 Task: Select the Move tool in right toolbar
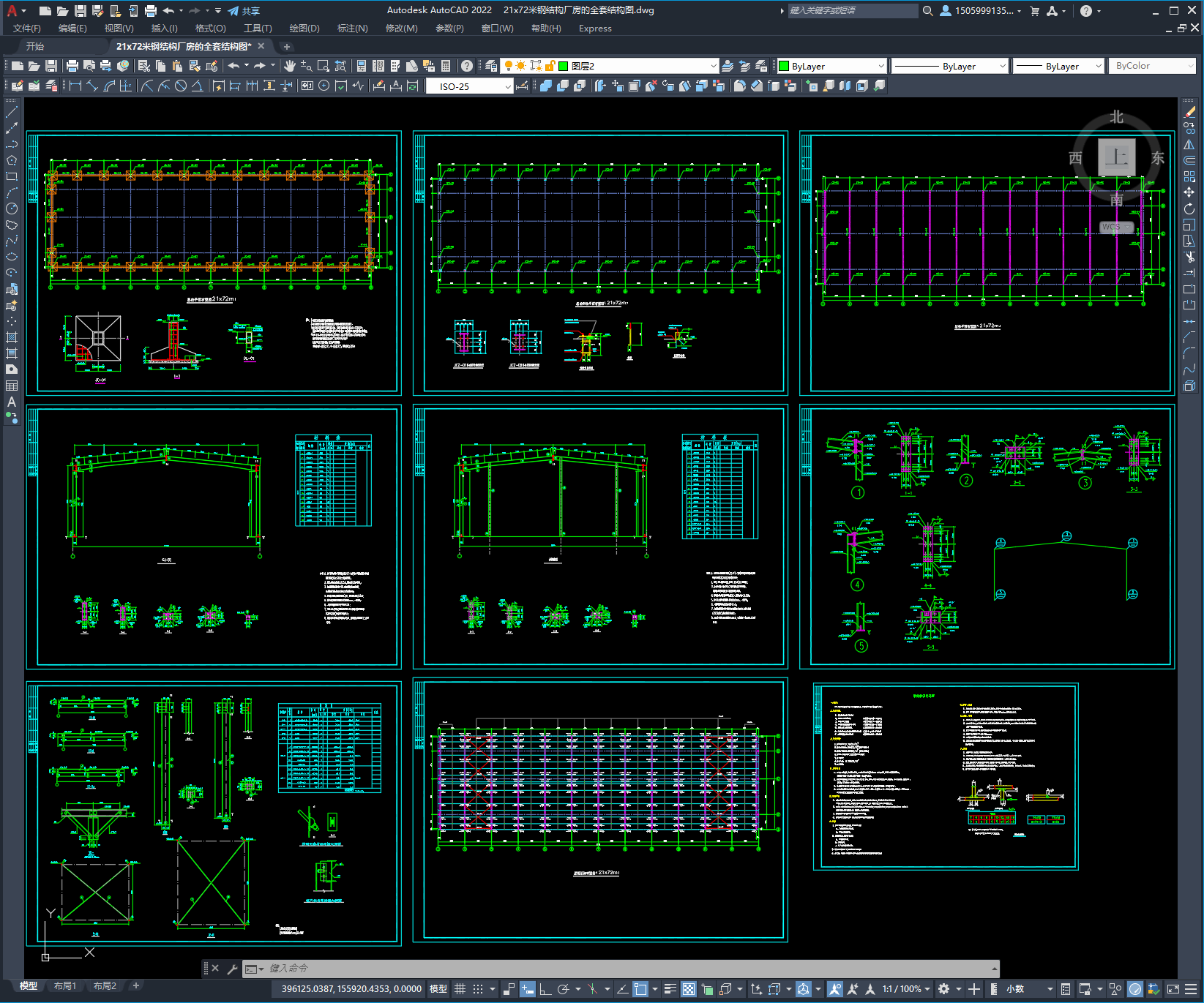[x=1189, y=192]
